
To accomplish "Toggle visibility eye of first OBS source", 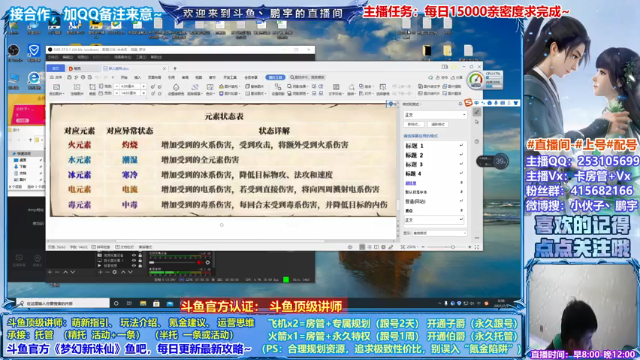I will click(x=134, y=255).
